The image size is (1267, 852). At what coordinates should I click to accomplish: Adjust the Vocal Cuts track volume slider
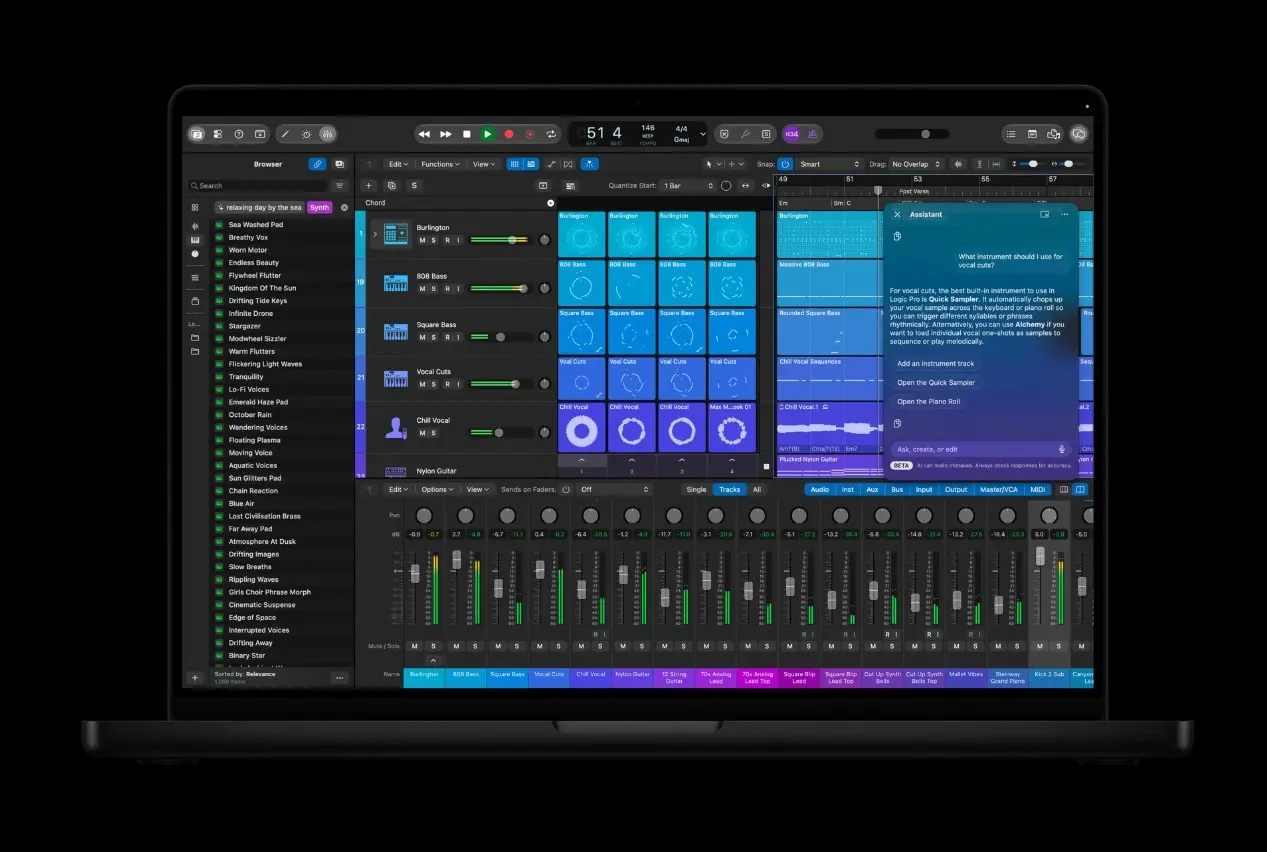click(500, 384)
